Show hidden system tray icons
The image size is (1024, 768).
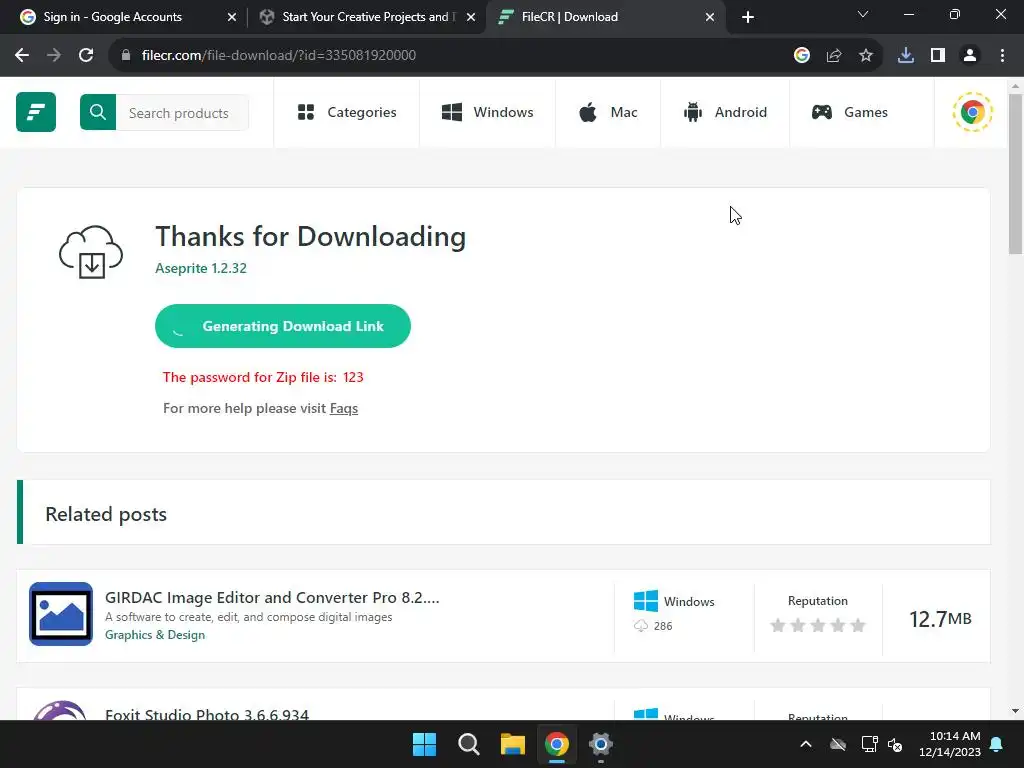806,744
